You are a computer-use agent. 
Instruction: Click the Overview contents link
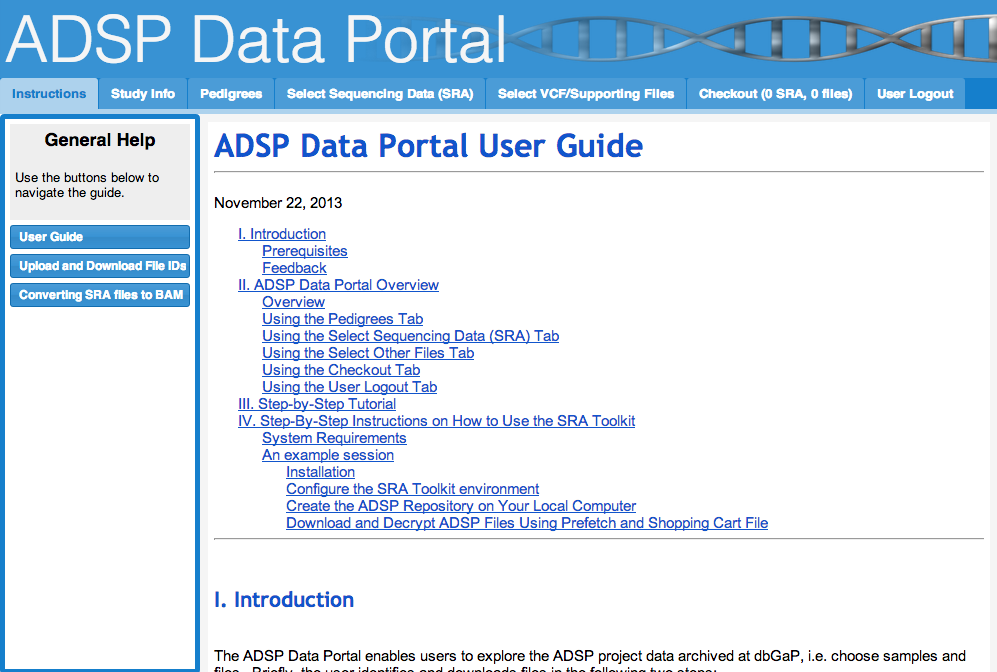[293, 302]
